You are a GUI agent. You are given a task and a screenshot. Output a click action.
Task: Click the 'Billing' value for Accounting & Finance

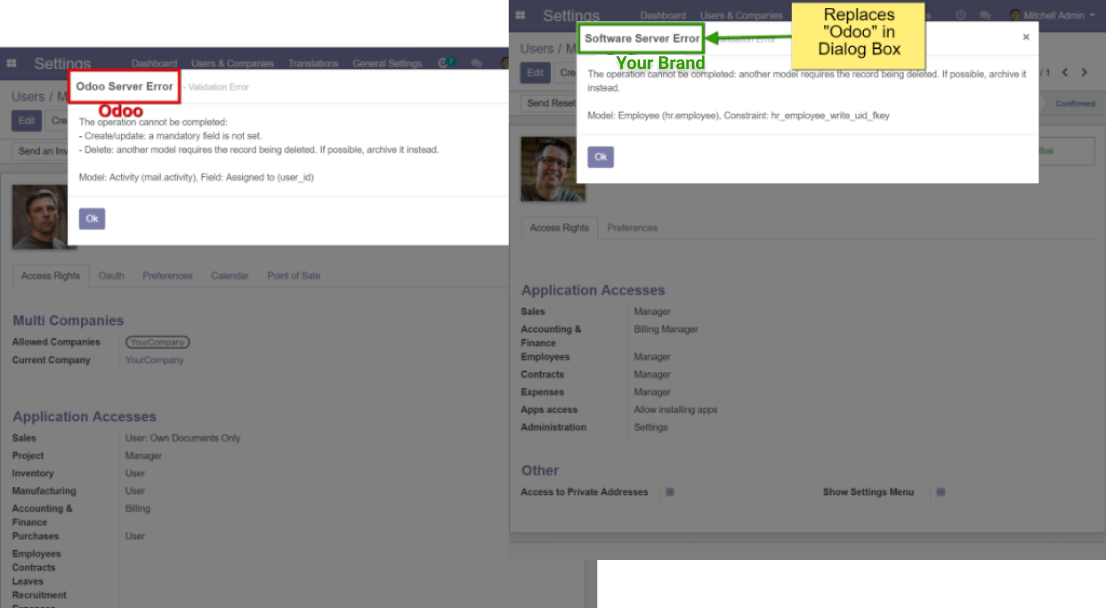coord(138,509)
